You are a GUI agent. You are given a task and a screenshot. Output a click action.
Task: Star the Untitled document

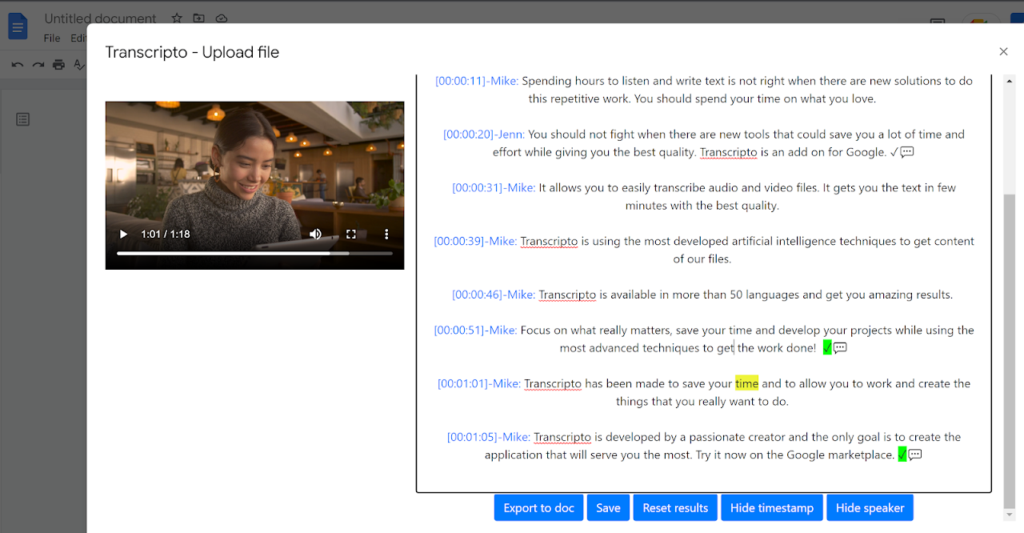pyautogui.click(x=177, y=18)
